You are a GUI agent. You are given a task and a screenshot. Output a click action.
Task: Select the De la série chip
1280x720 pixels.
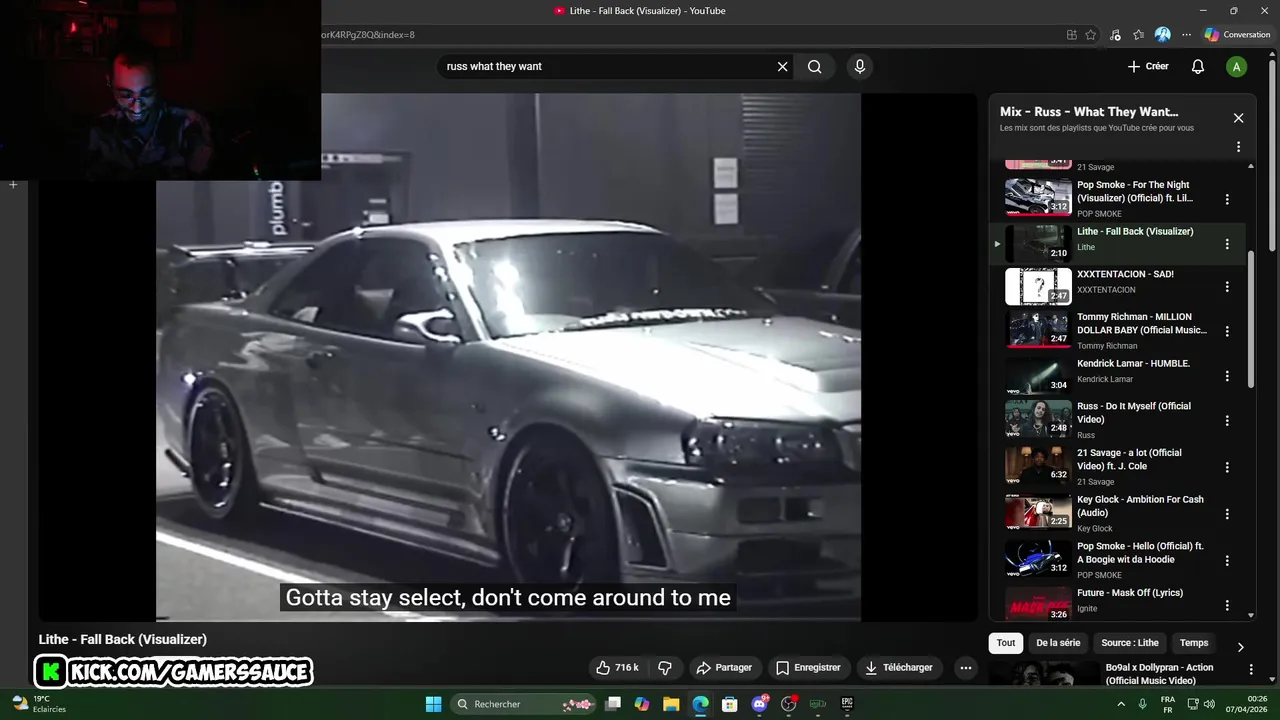click(1058, 643)
